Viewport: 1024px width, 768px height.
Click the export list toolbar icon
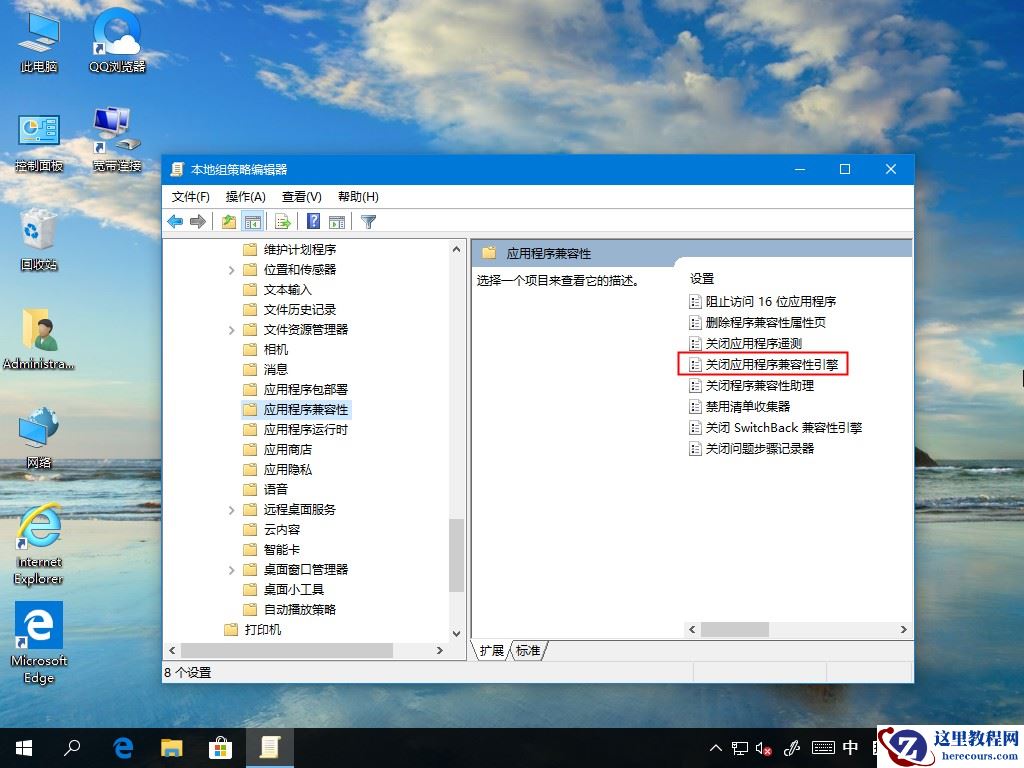click(283, 221)
